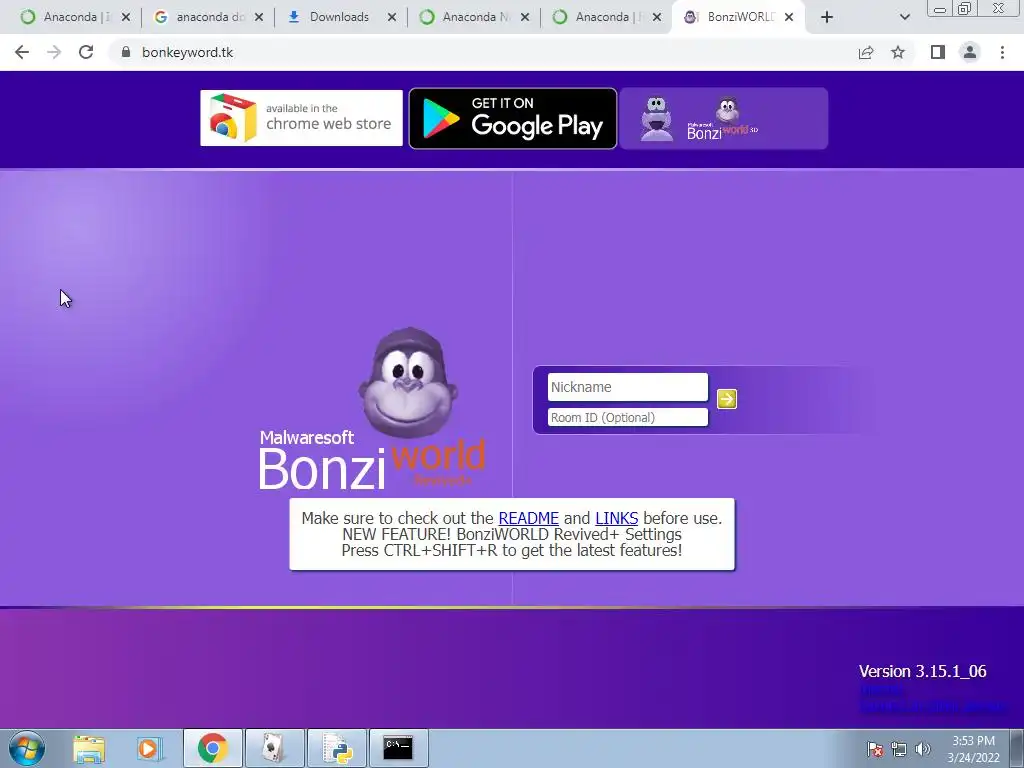The height and width of the screenshot is (768, 1024).
Task: Open Chrome three-dot menu
Action: pyautogui.click(x=1002, y=52)
